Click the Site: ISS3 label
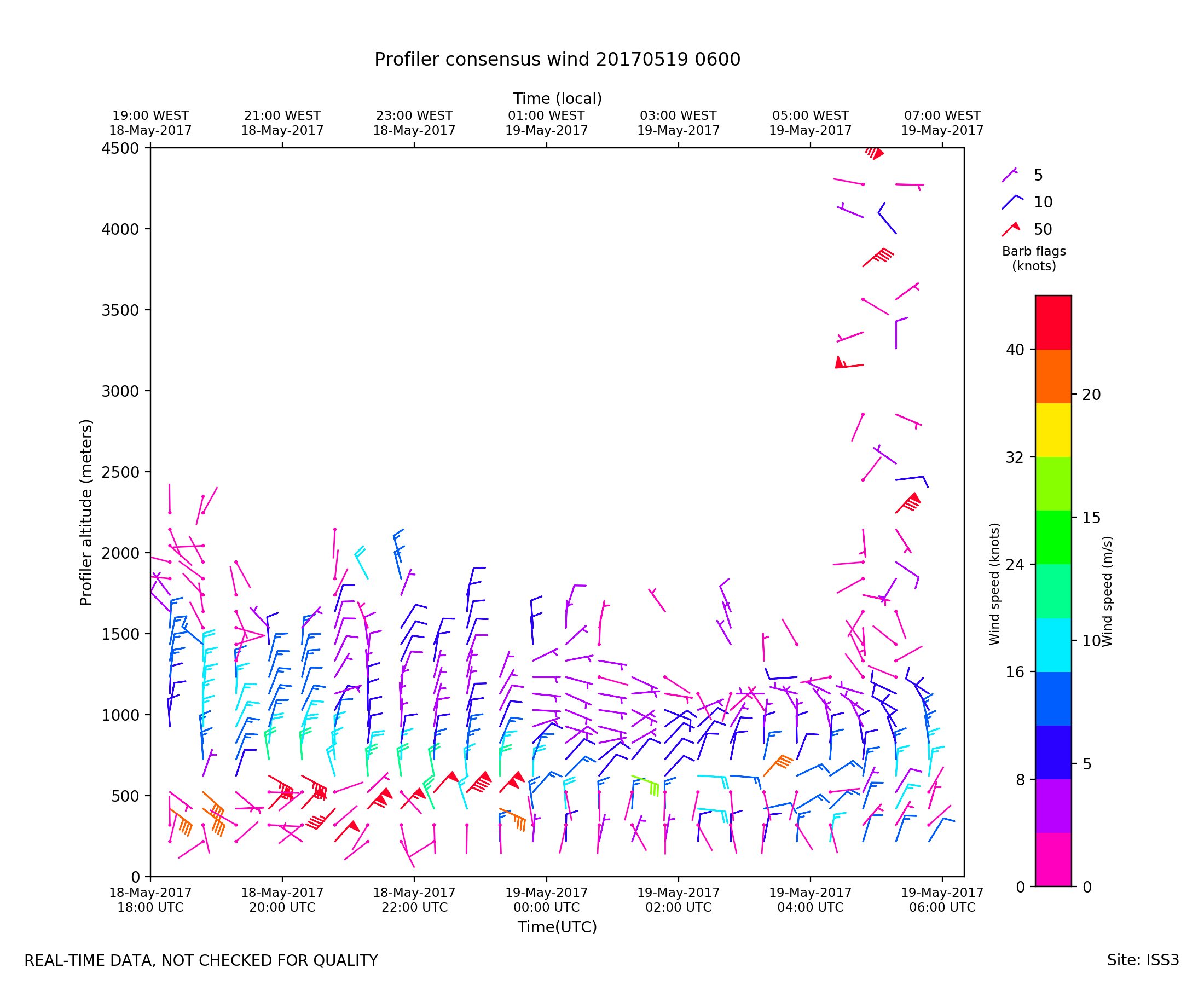The height and width of the screenshot is (985, 1204). [x=1143, y=960]
